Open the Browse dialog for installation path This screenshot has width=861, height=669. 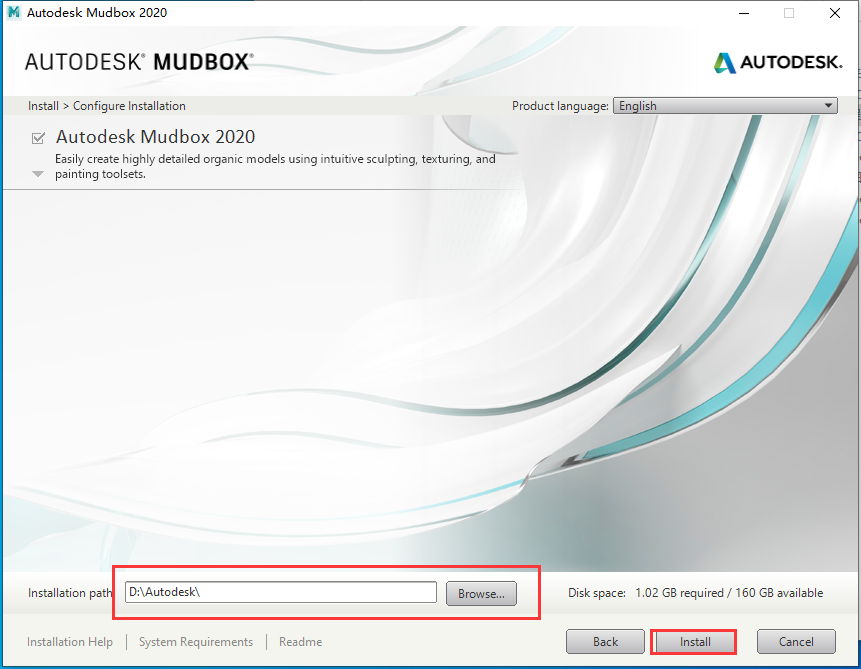pos(481,593)
